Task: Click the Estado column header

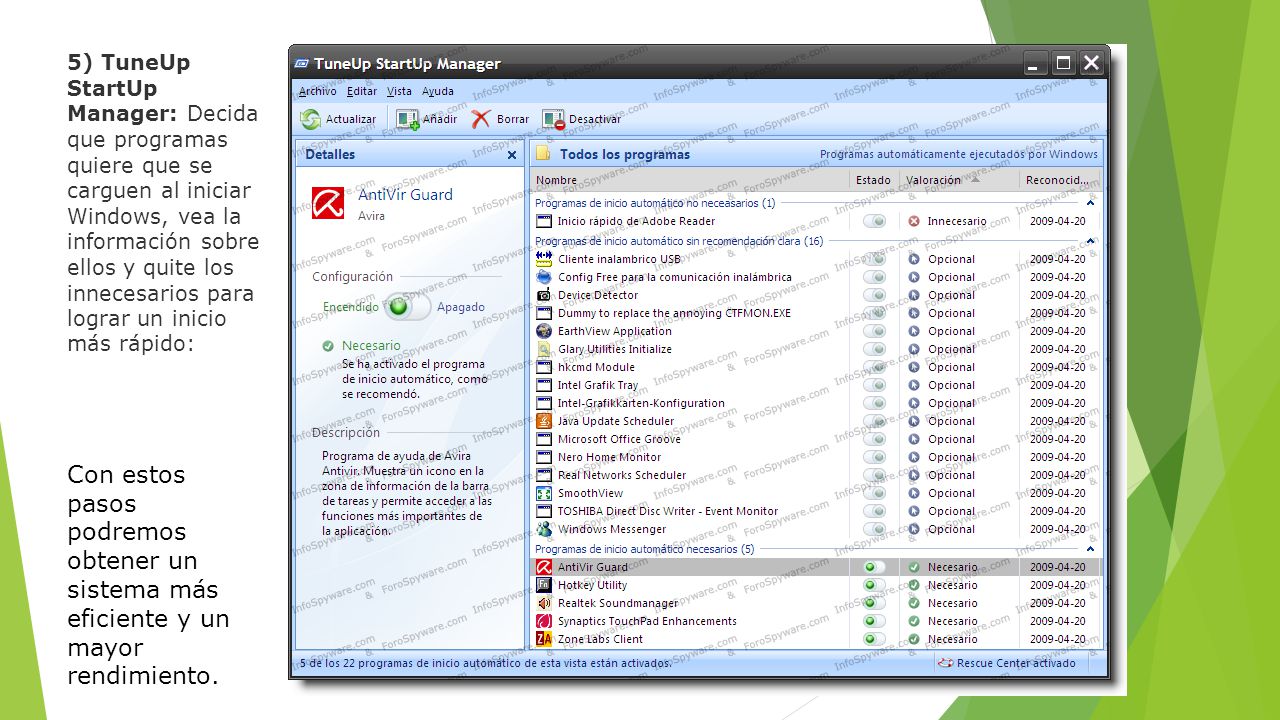Action: pyautogui.click(x=874, y=180)
